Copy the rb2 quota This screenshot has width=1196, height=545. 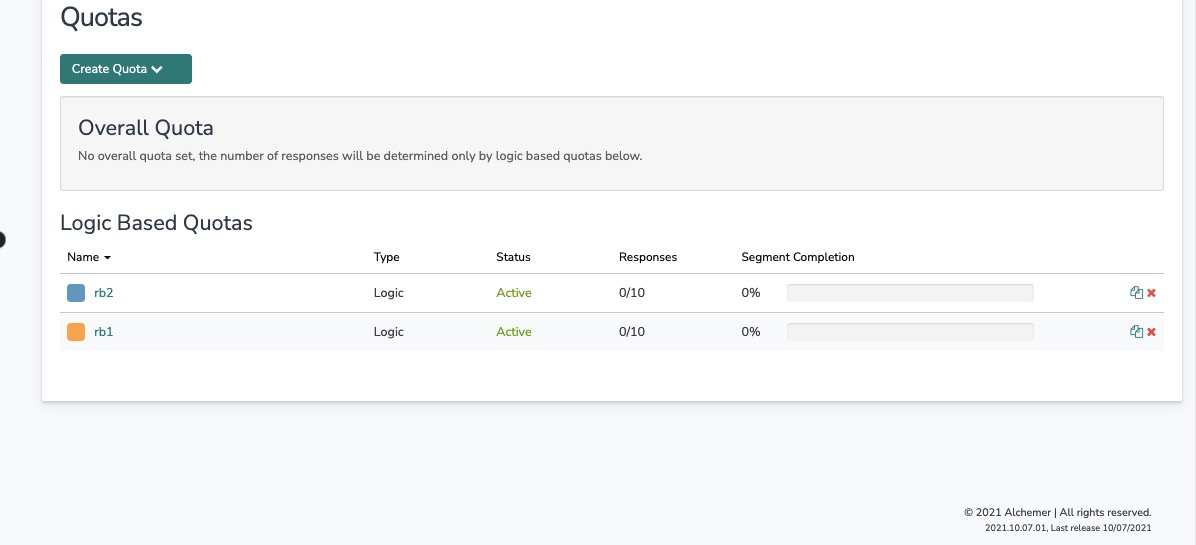pyautogui.click(x=1136, y=293)
